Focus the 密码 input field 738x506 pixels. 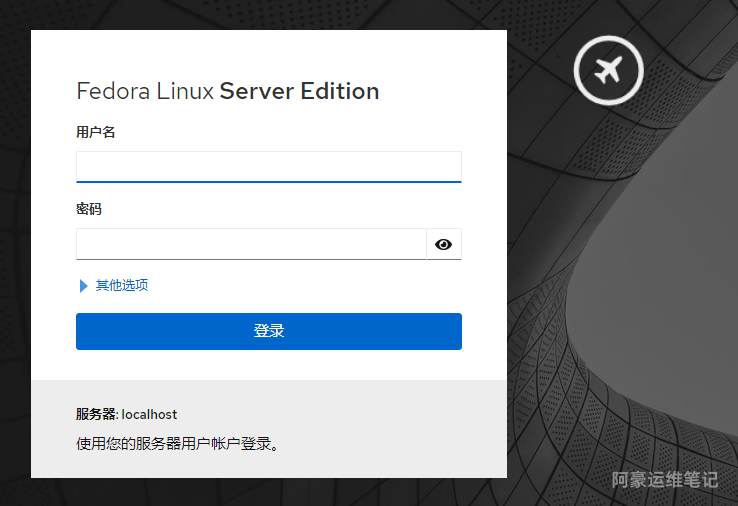pyautogui.click(x=251, y=244)
